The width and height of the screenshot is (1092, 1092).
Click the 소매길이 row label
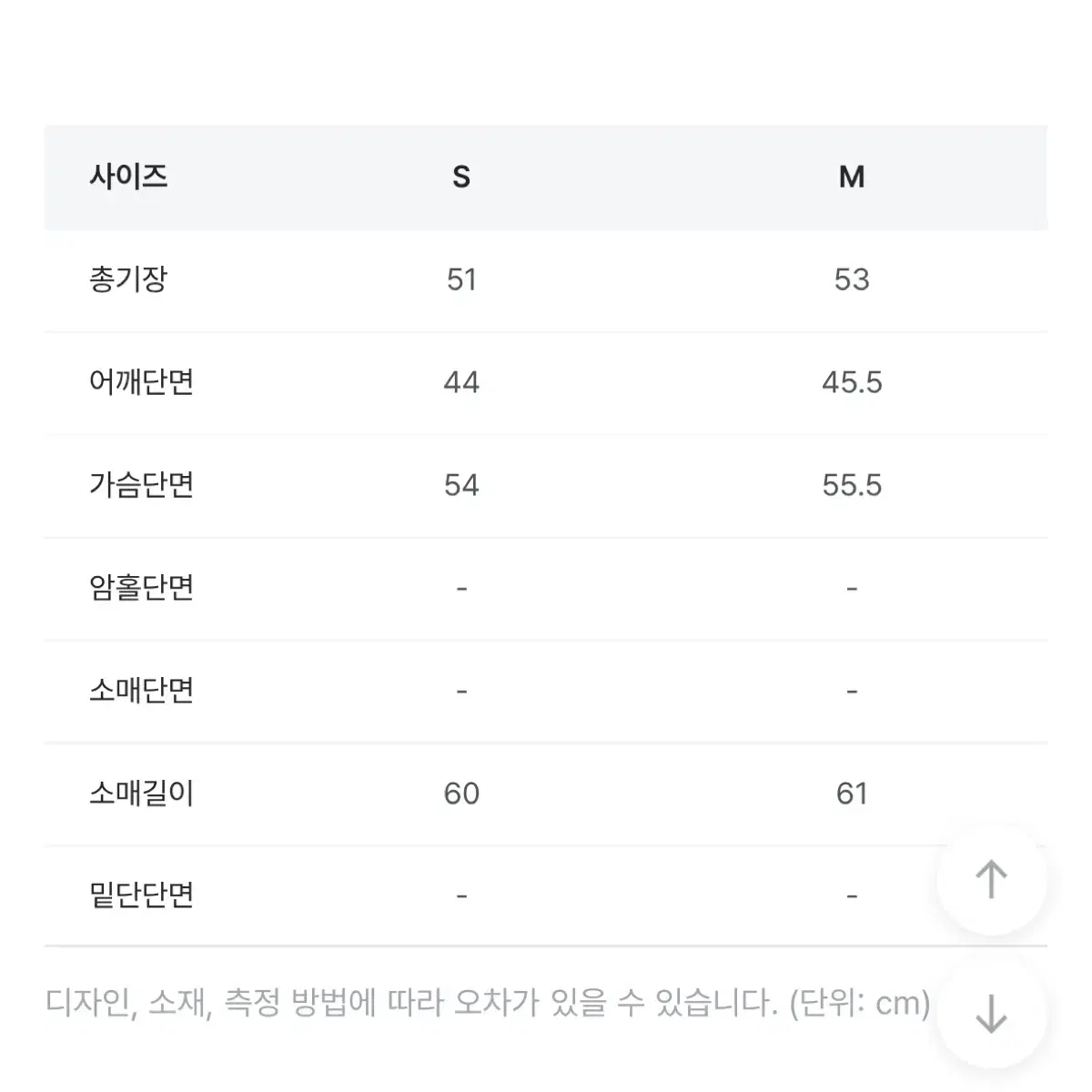(x=142, y=793)
